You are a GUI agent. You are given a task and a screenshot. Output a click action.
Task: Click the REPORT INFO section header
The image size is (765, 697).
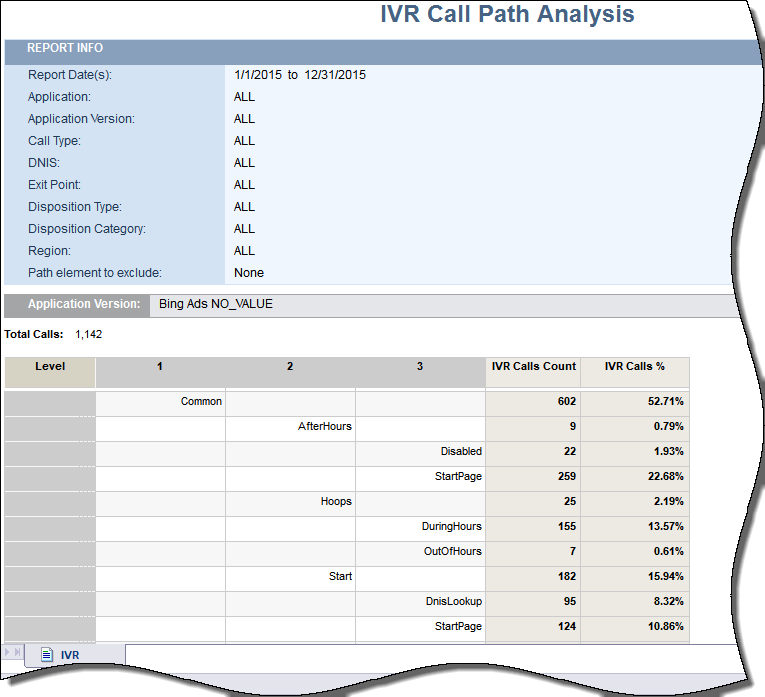(x=64, y=48)
